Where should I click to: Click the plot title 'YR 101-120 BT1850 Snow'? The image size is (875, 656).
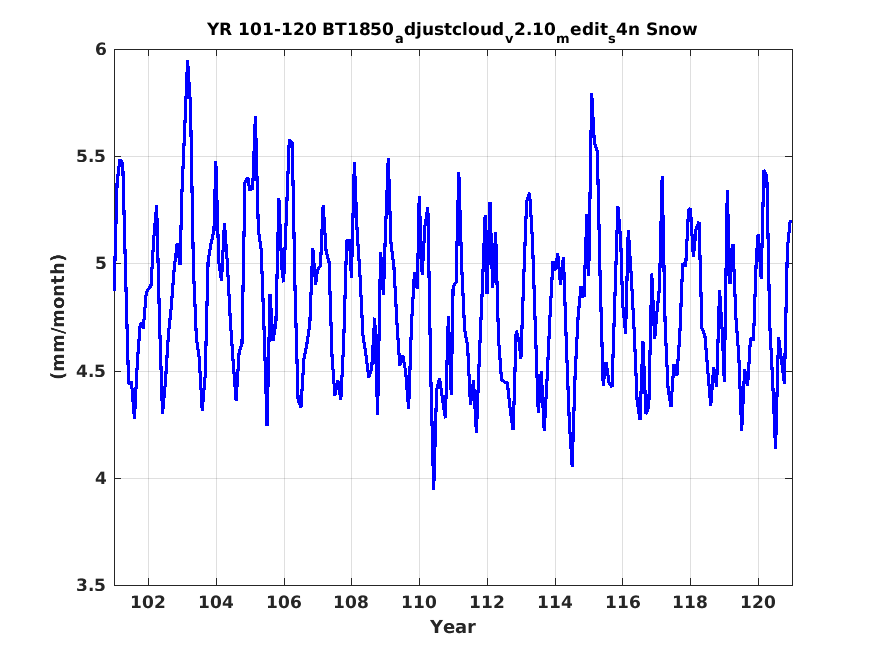(451, 30)
